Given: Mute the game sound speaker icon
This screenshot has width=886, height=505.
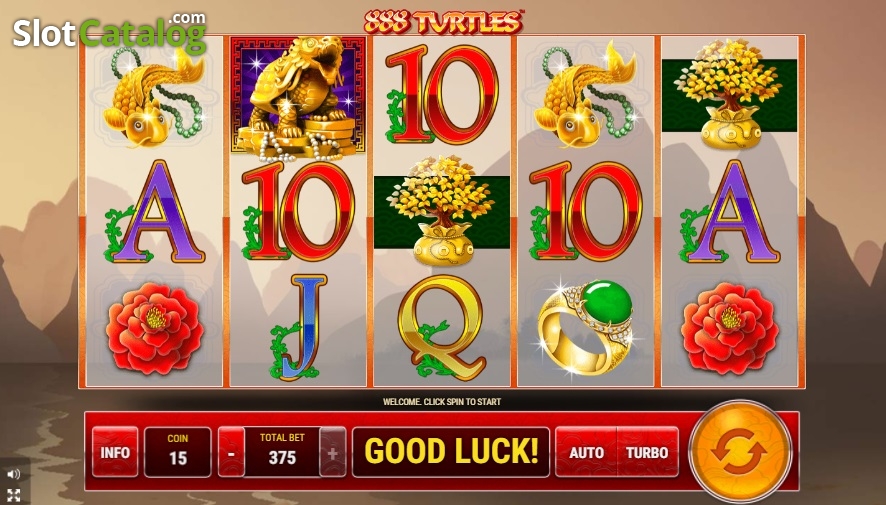Looking at the screenshot, I should (x=14, y=474).
